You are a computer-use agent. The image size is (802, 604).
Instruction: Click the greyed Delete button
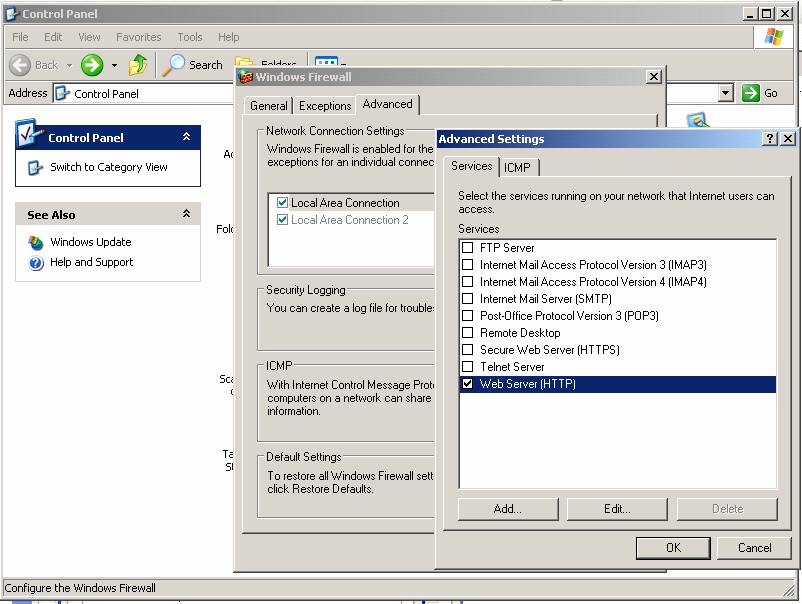(x=727, y=509)
